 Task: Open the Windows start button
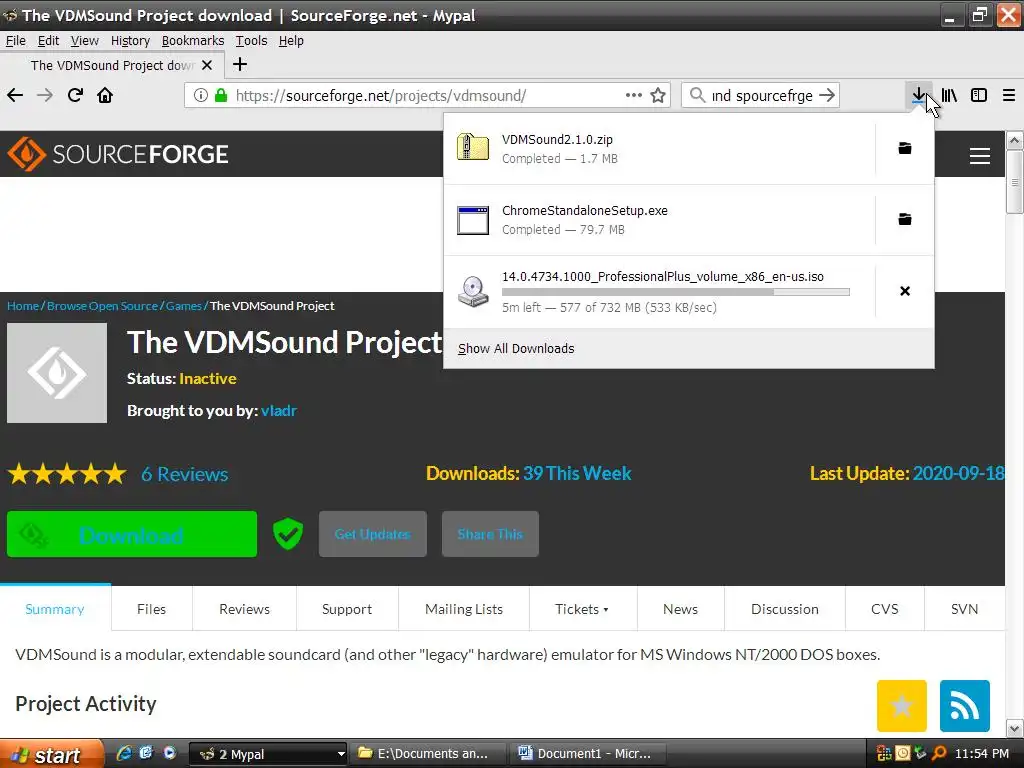[51, 754]
